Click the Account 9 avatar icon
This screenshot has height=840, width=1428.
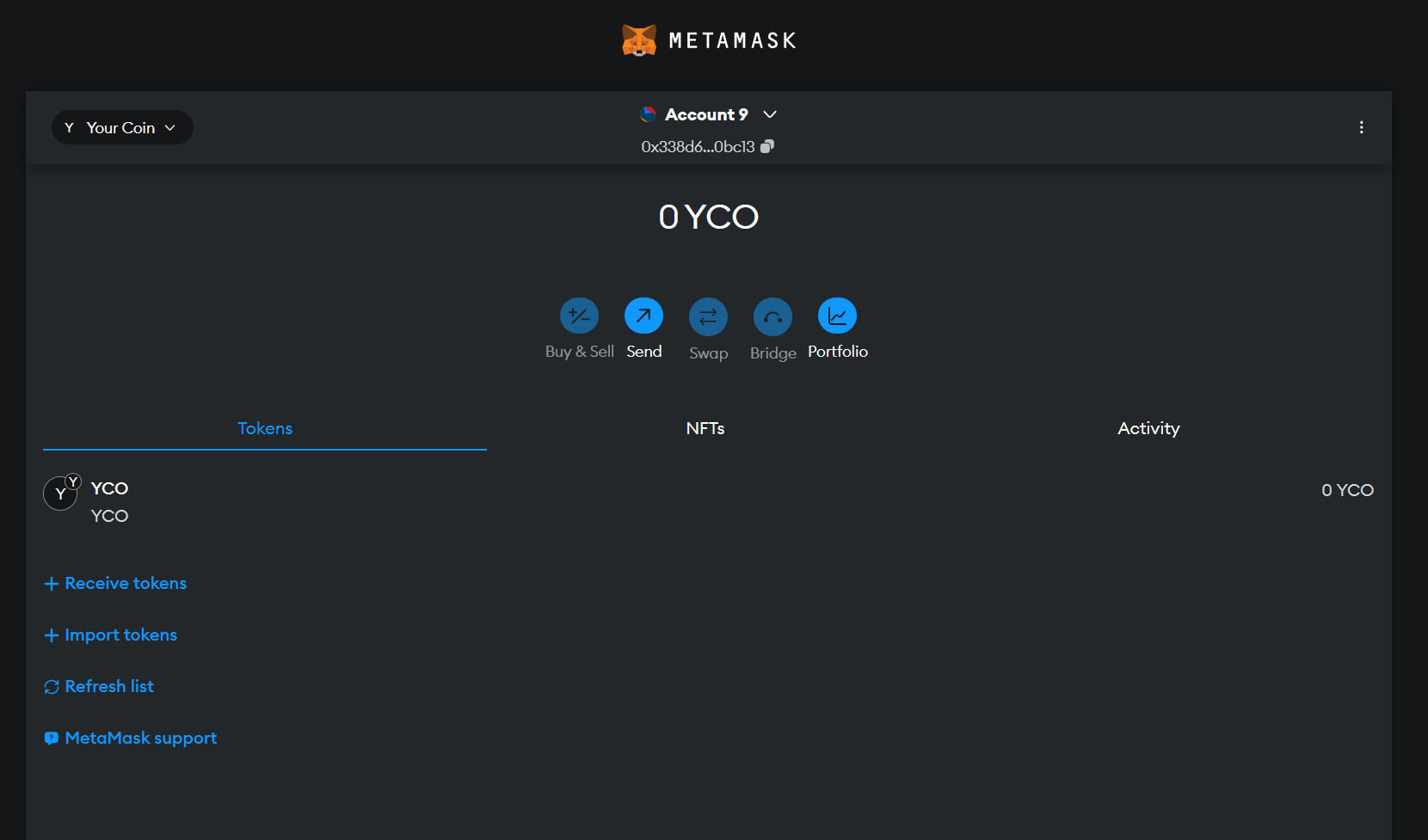[648, 114]
